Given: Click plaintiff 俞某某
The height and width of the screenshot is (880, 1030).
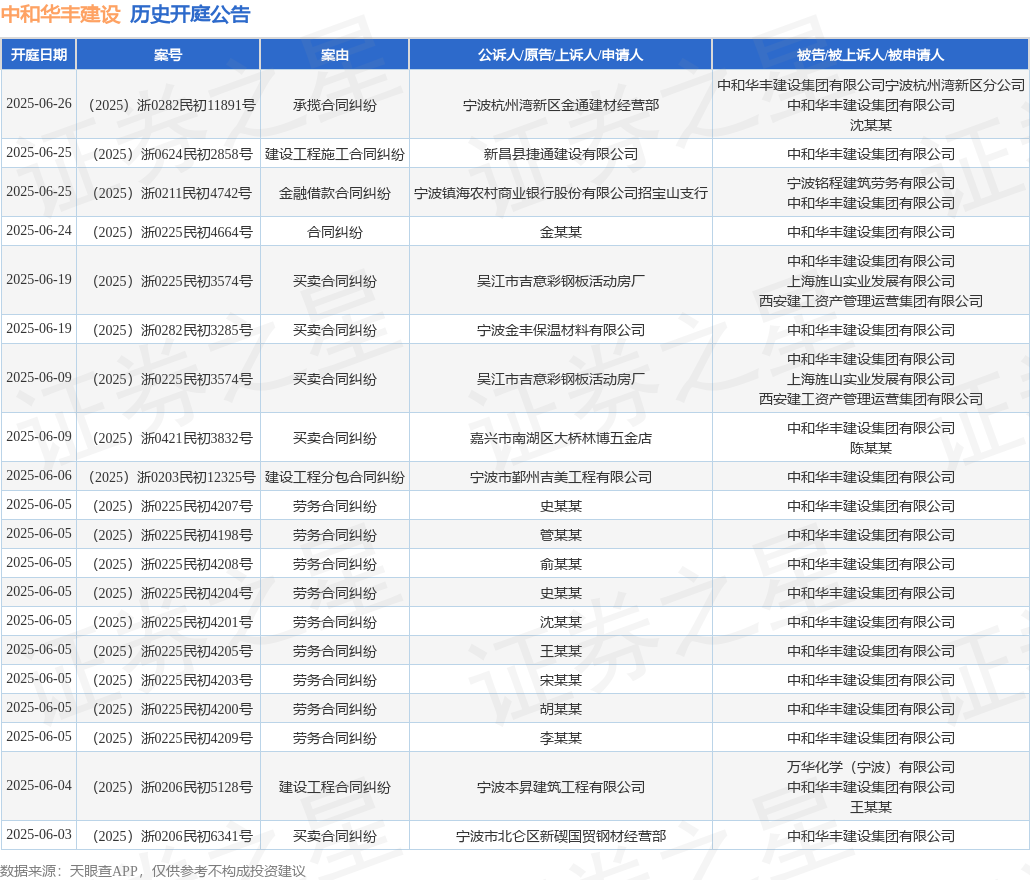Looking at the screenshot, I should [x=560, y=564].
